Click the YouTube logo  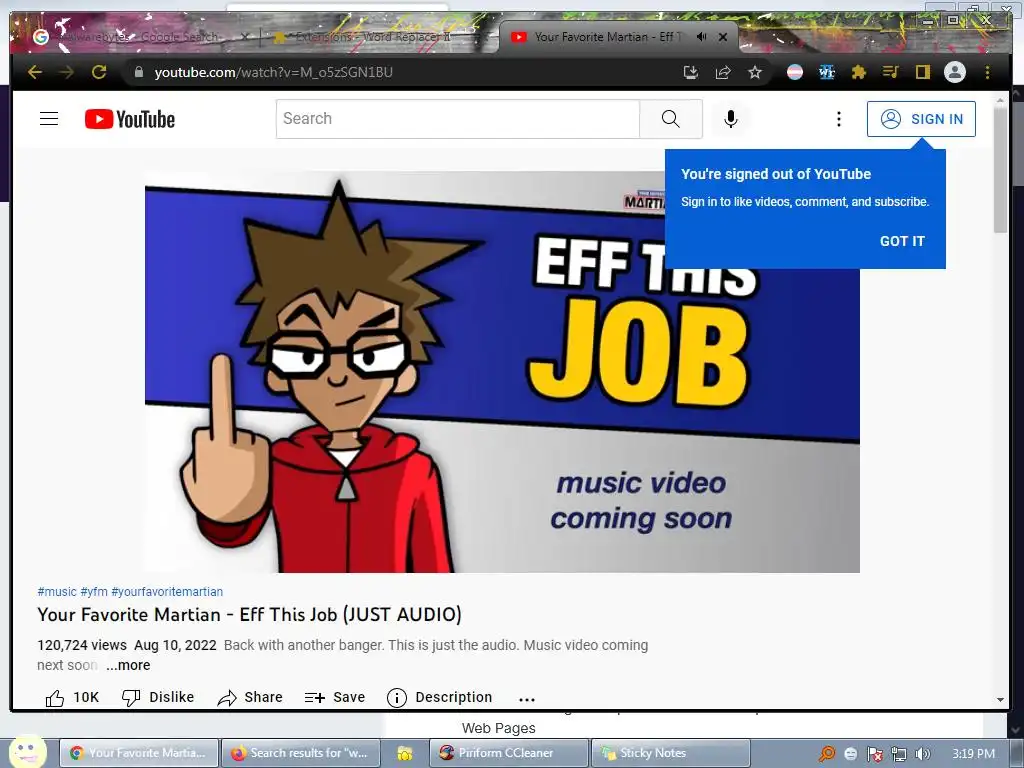tap(130, 119)
